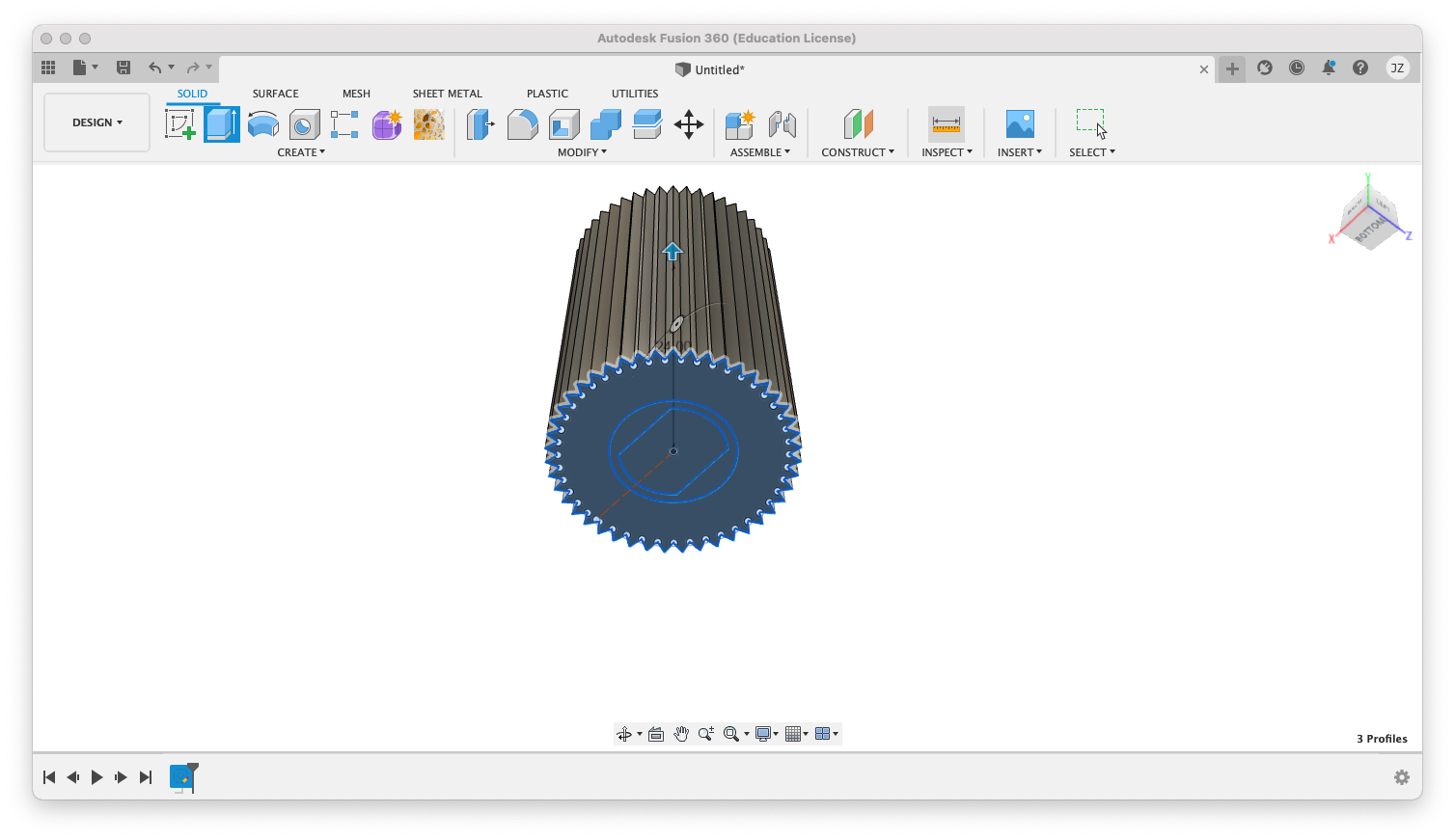The height and width of the screenshot is (840, 1455).
Task: Expand the CONSTRUCT menu
Action: pos(858,152)
